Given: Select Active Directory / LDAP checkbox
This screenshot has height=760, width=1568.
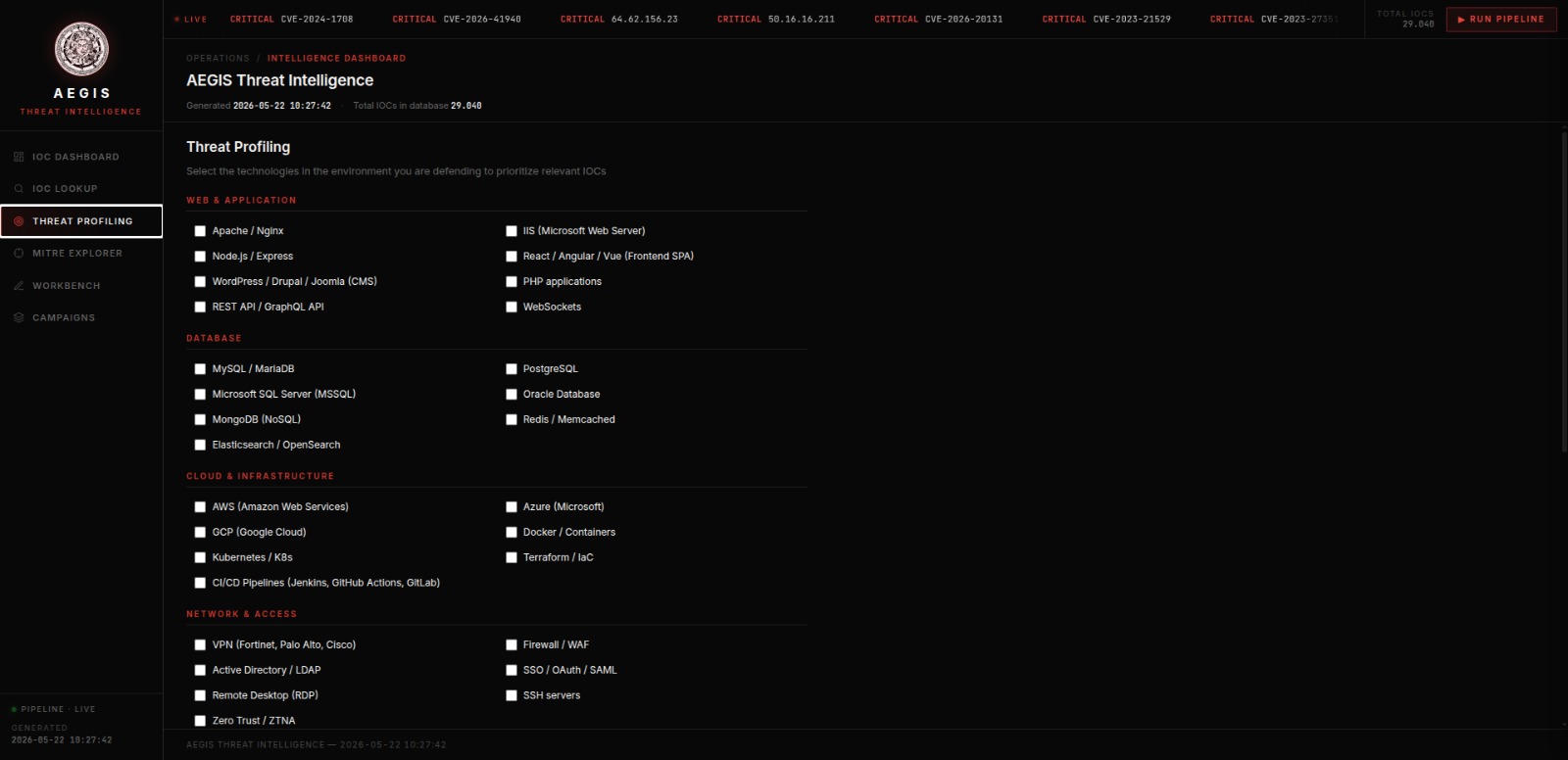Looking at the screenshot, I should (x=200, y=671).
